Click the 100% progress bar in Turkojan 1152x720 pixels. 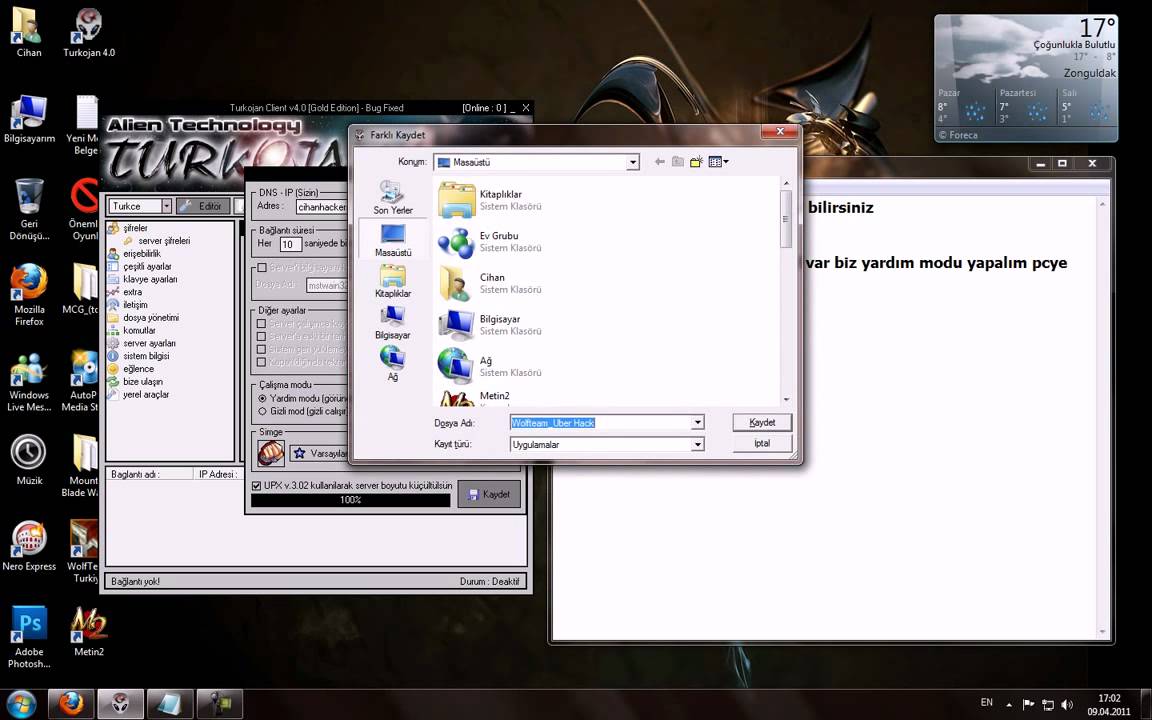(350, 500)
